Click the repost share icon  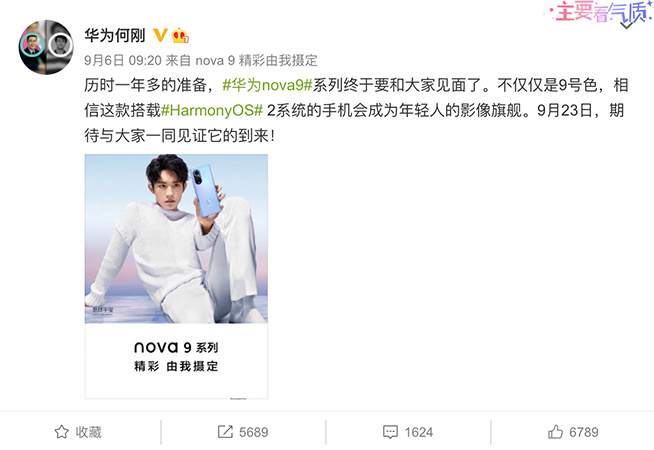225,432
